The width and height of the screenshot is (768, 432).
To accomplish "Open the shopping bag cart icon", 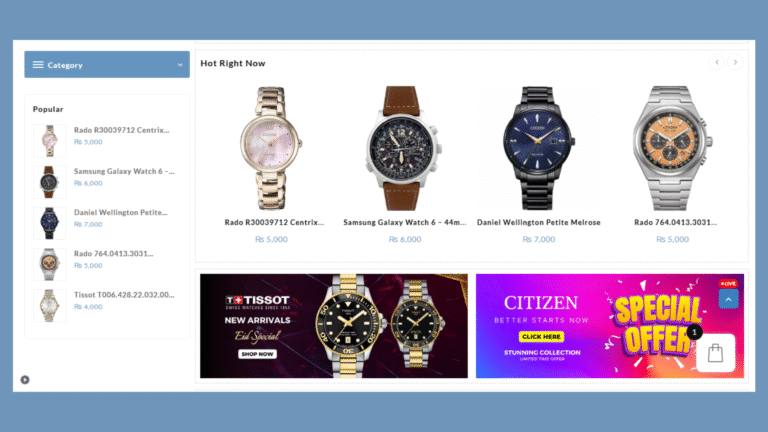I will [x=715, y=353].
